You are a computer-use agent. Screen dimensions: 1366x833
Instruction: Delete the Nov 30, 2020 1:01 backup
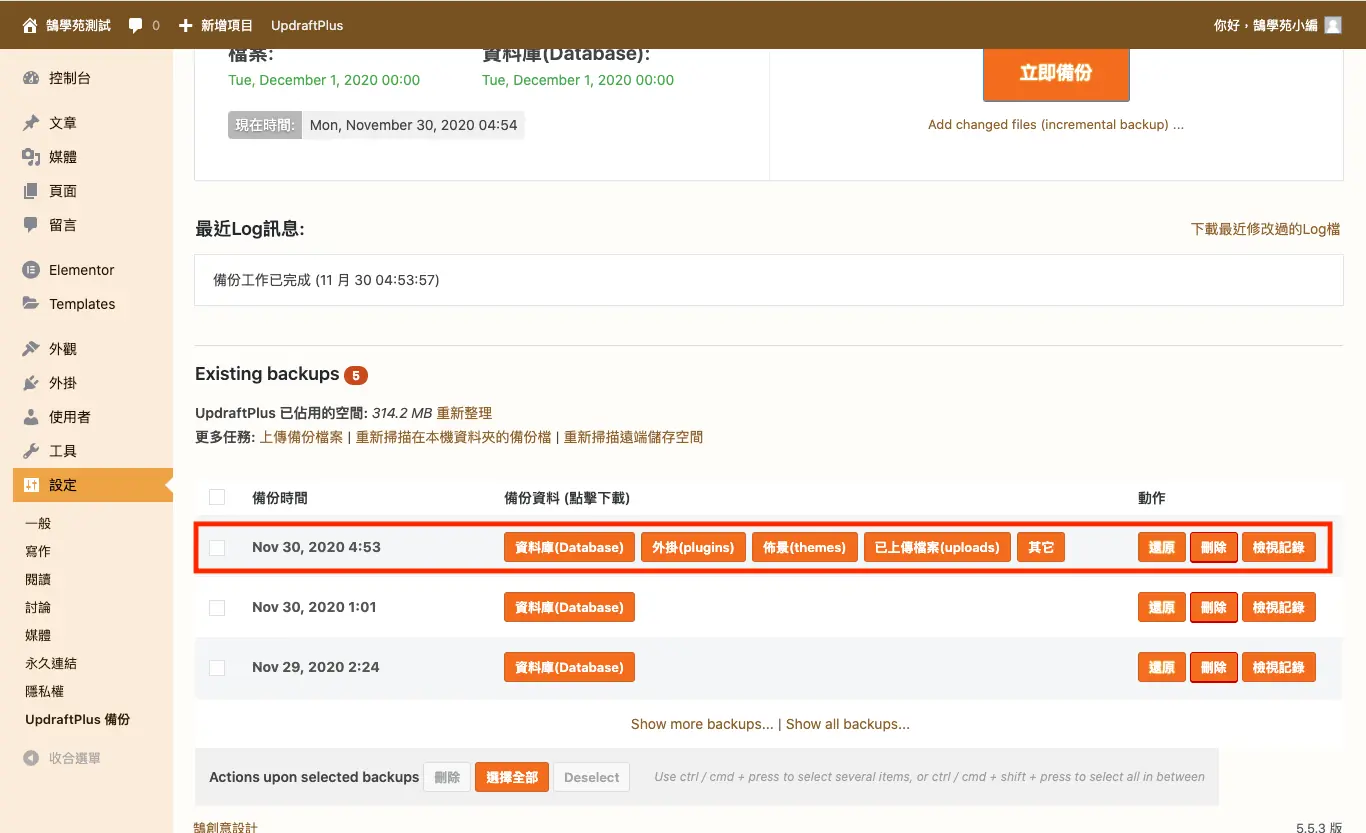[x=1214, y=607]
